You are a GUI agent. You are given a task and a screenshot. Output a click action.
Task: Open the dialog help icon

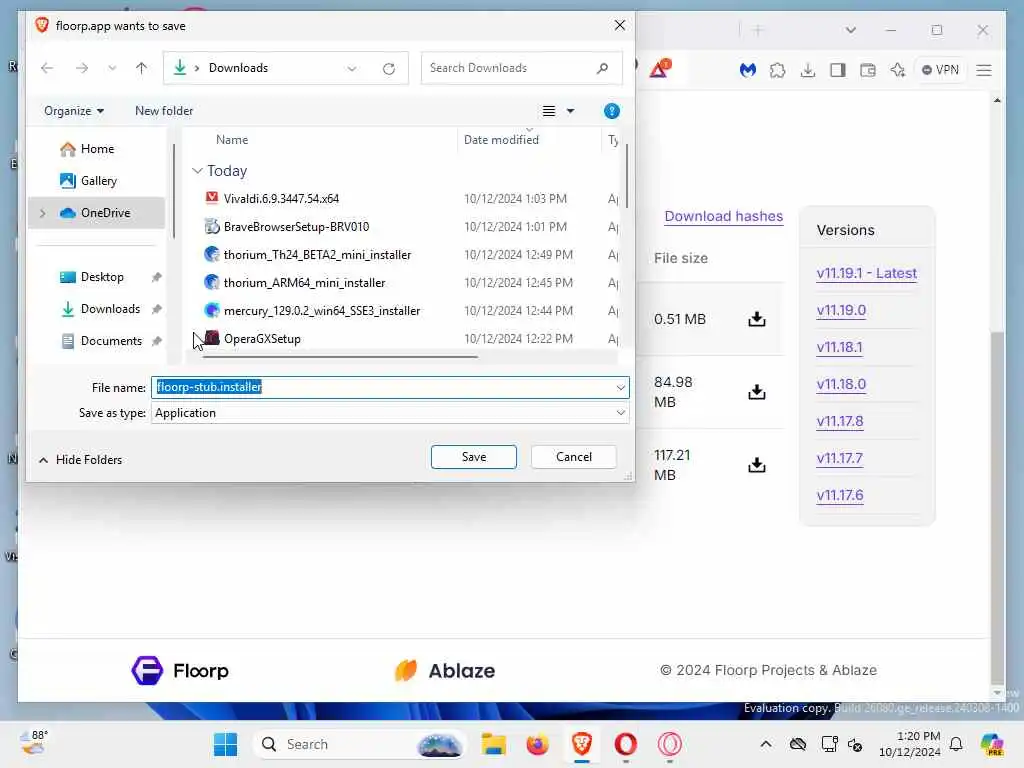click(x=611, y=111)
